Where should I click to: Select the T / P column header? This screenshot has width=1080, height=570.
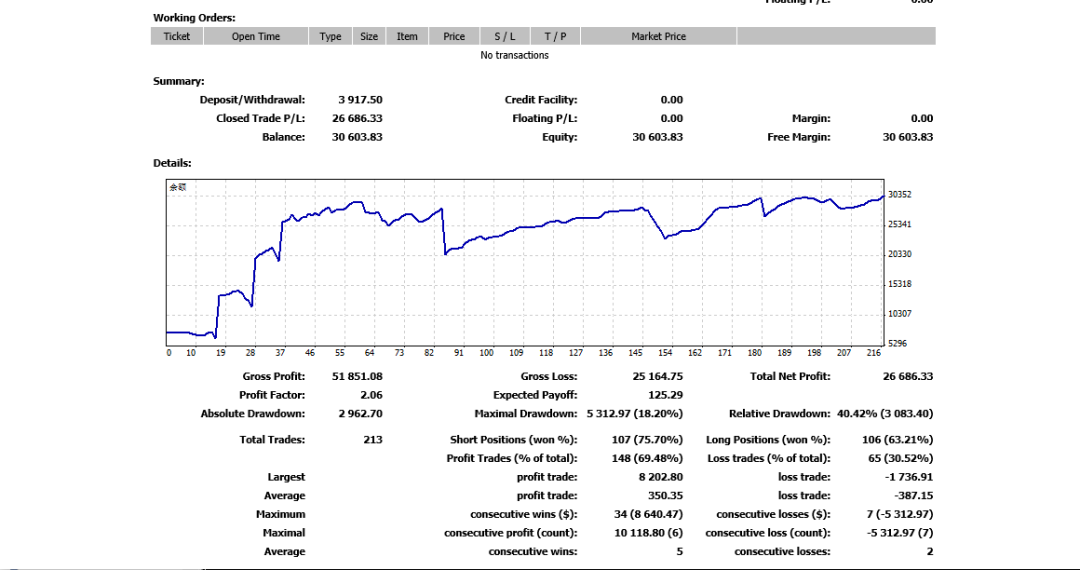pos(555,36)
